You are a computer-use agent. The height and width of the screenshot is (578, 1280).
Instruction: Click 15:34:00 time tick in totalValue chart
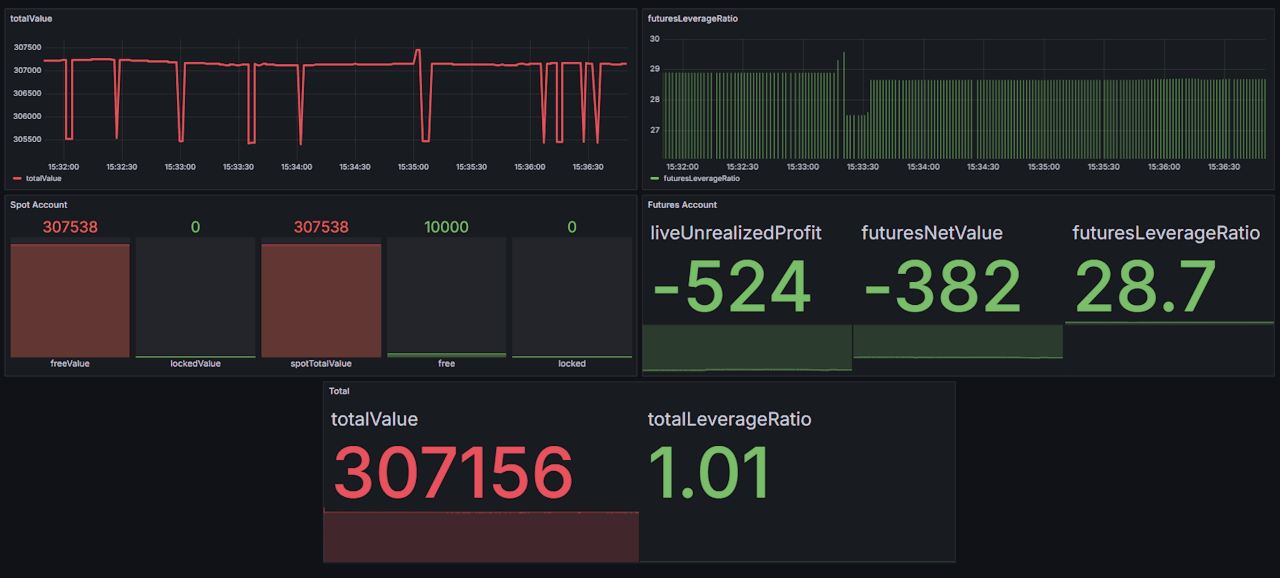point(296,167)
